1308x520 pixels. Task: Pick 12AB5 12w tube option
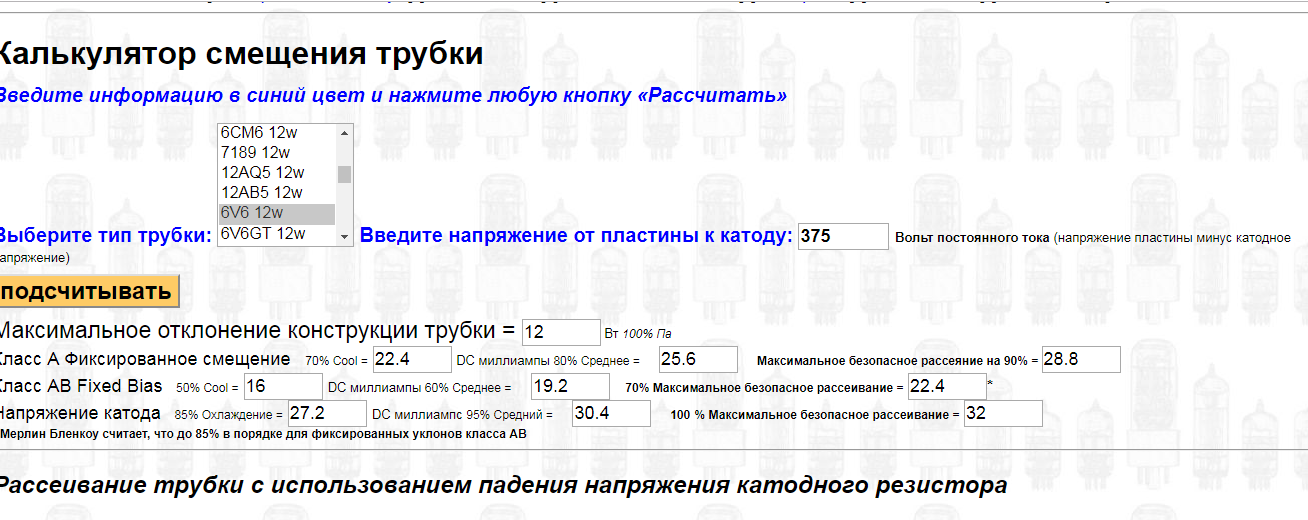[277, 192]
